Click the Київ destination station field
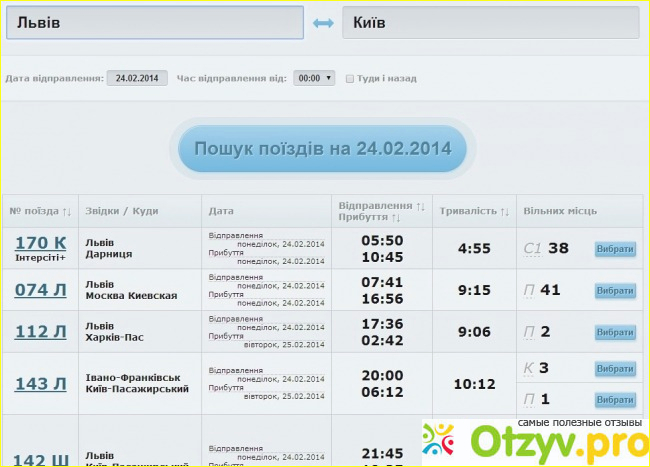The height and width of the screenshot is (467, 650). coord(490,23)
